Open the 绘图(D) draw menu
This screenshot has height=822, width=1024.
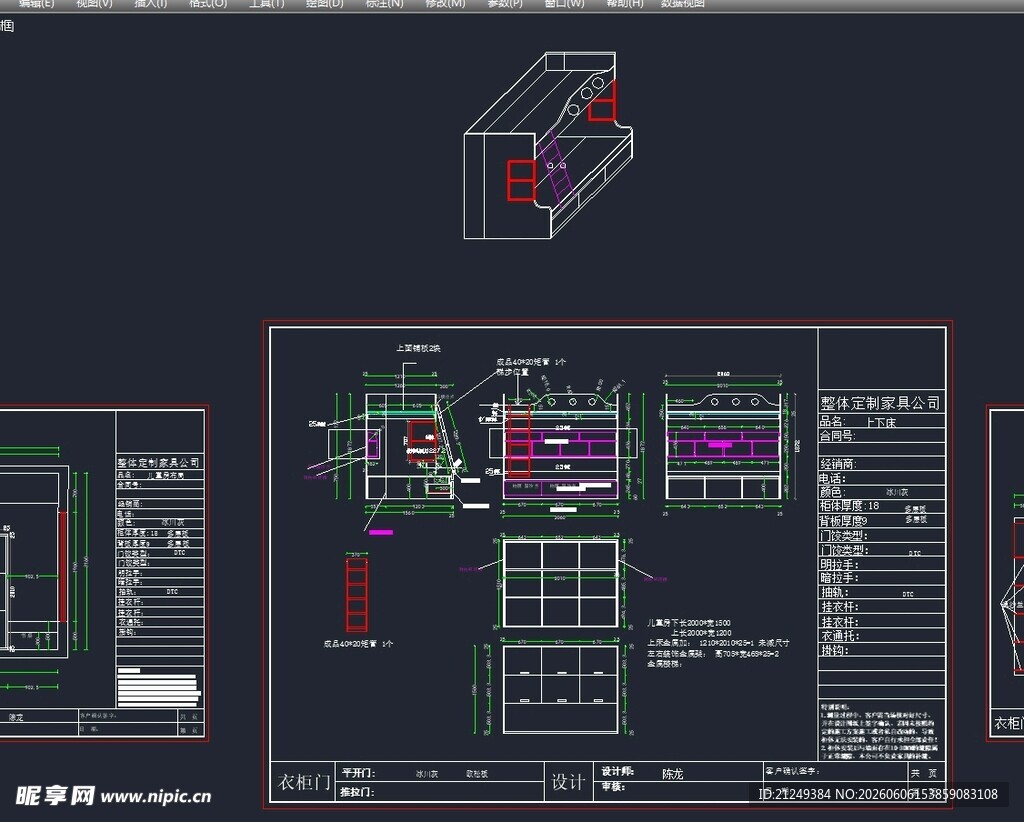pos(325,4)
